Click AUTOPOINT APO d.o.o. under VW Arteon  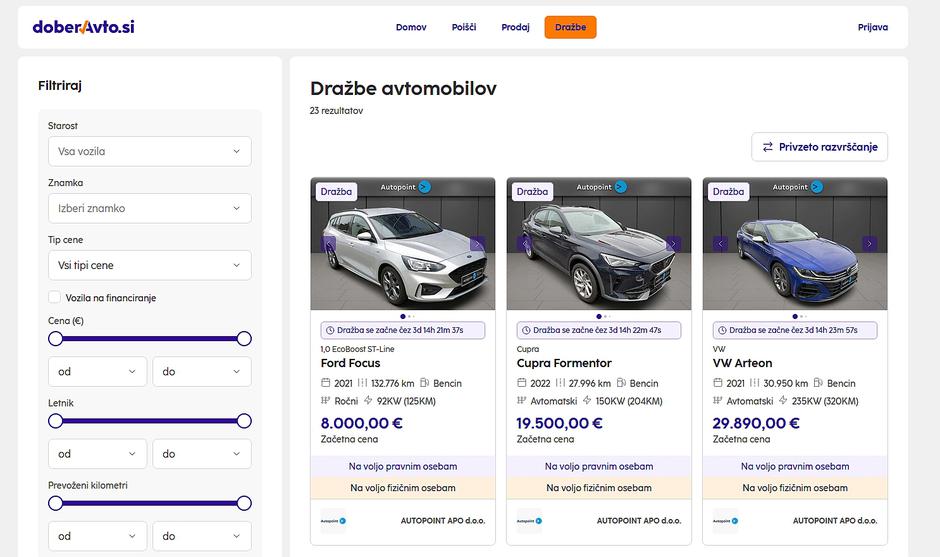click(x=834, y=521)
